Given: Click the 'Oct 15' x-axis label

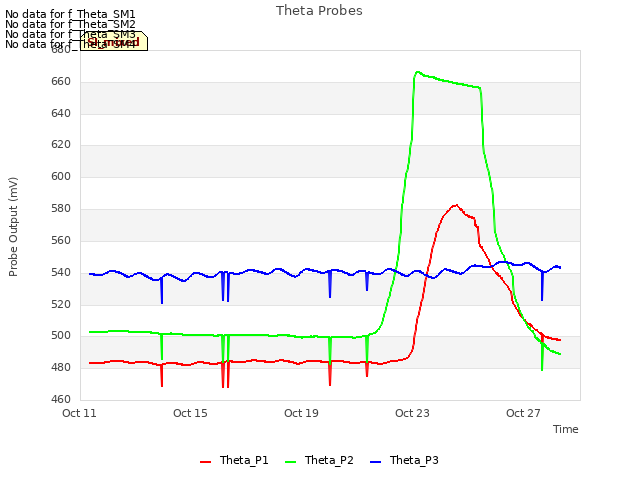Looking at the screenshot, I should pos(190,413).
